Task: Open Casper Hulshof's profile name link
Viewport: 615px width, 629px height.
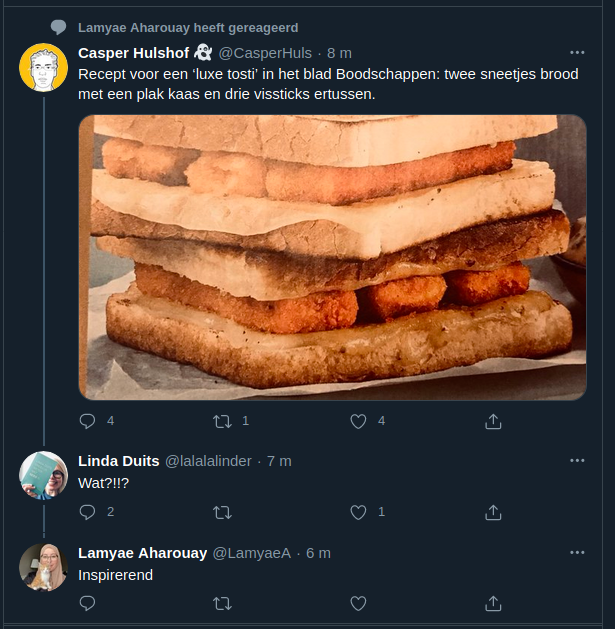Action: point(134,53)
